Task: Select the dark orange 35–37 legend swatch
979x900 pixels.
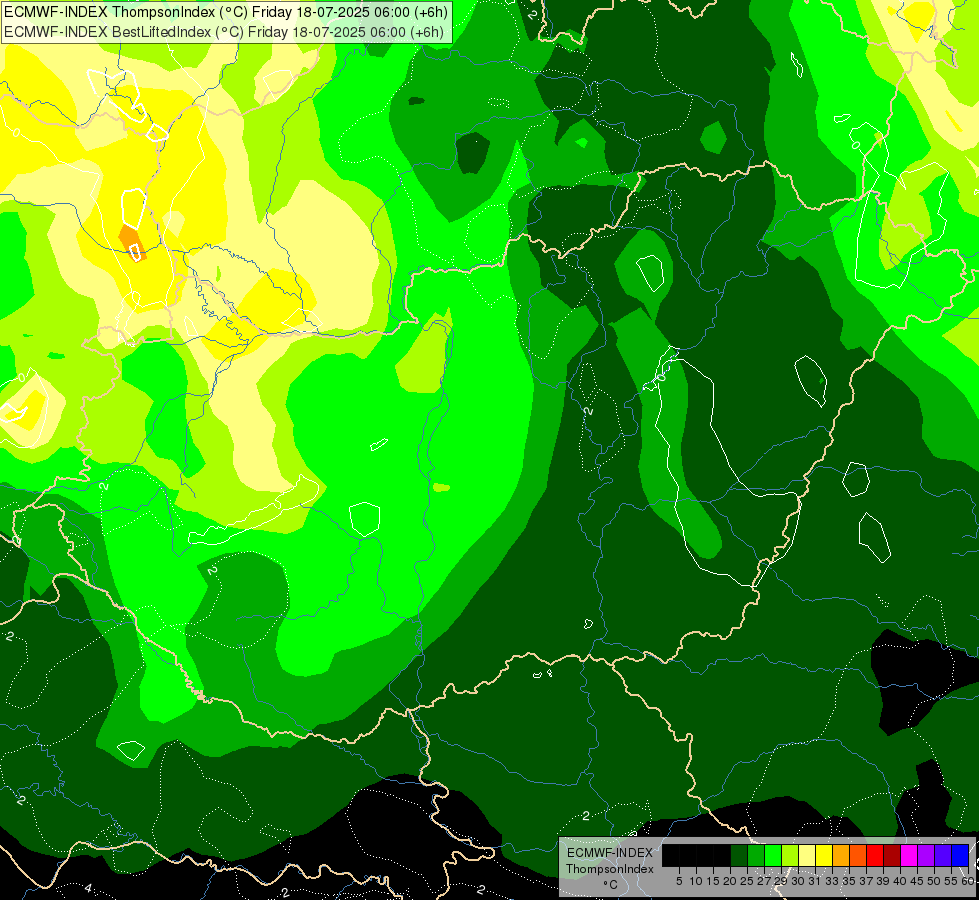Action: click(858, 855)
